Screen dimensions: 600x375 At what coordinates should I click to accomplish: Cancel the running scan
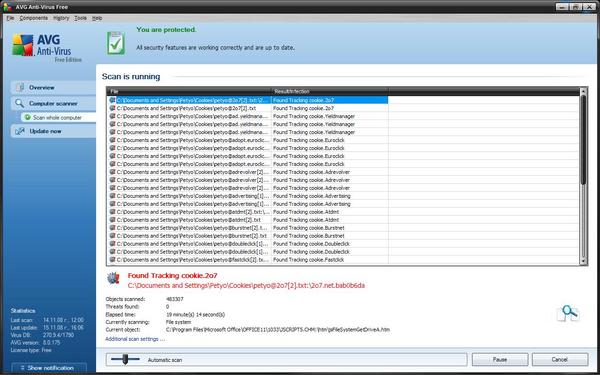pos(559,360)
